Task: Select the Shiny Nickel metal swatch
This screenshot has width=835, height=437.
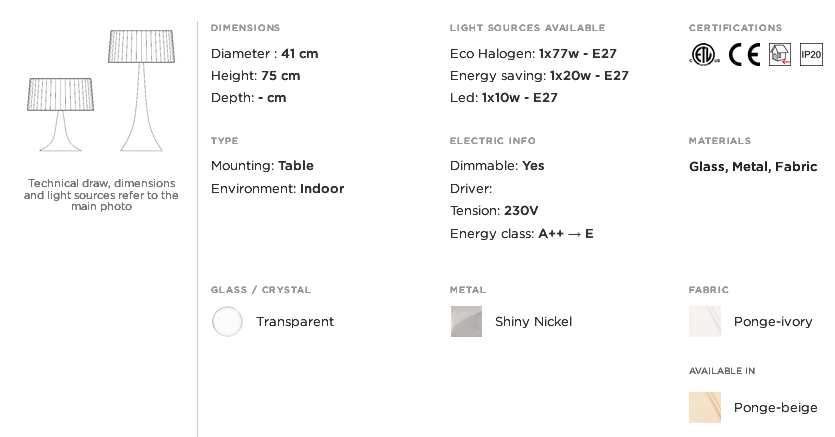Action: (466, 321)
